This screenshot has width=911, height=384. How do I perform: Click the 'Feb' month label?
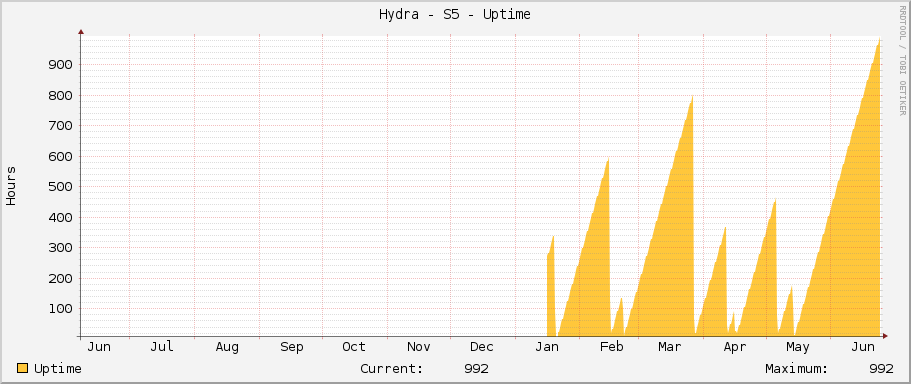(611, 347)
